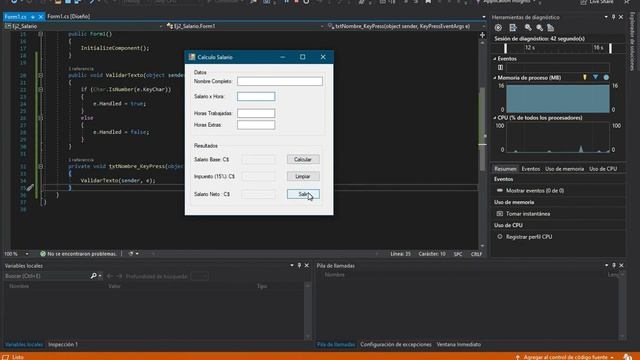This screenshot has height=360, width=640.
Task: Switch to Ventana Inmediato tab
Action: [x=458, y=344]
